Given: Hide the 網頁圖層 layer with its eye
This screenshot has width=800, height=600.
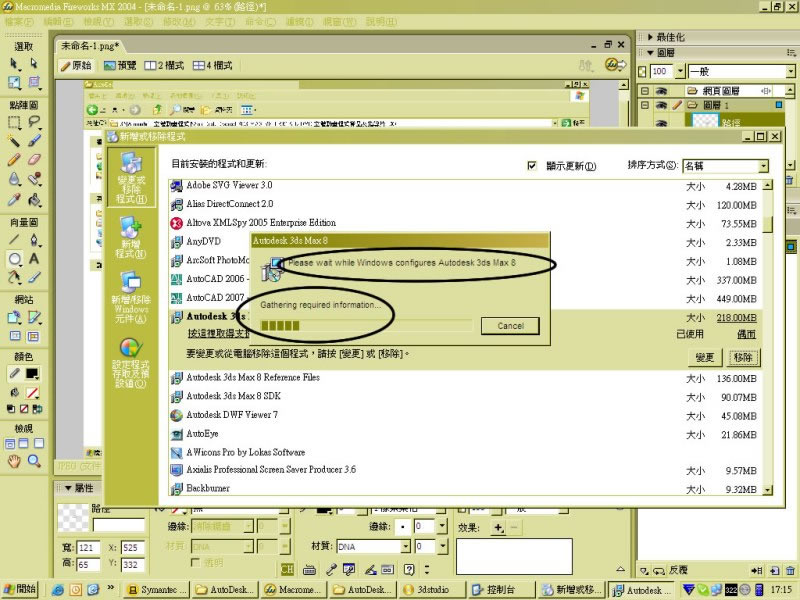Looking at the screenshot, I should coord(661,91).
